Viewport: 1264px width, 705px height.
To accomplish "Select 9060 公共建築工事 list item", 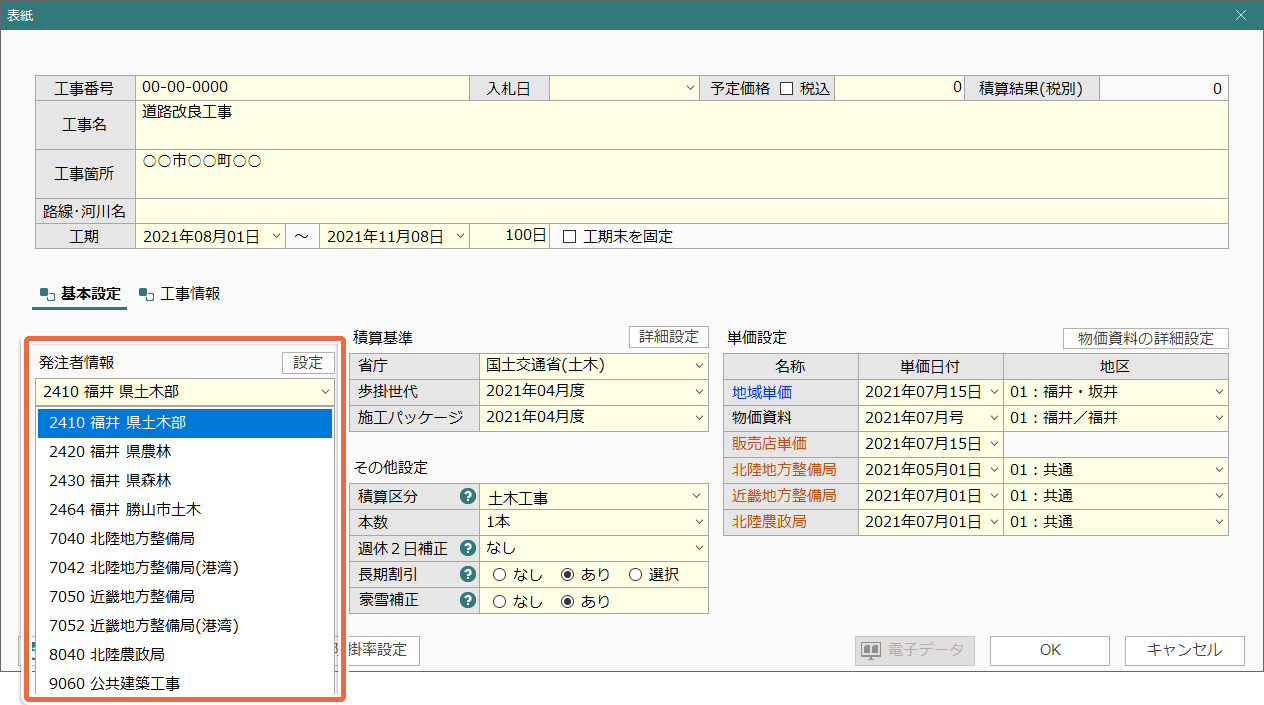I will pos(185,684).
